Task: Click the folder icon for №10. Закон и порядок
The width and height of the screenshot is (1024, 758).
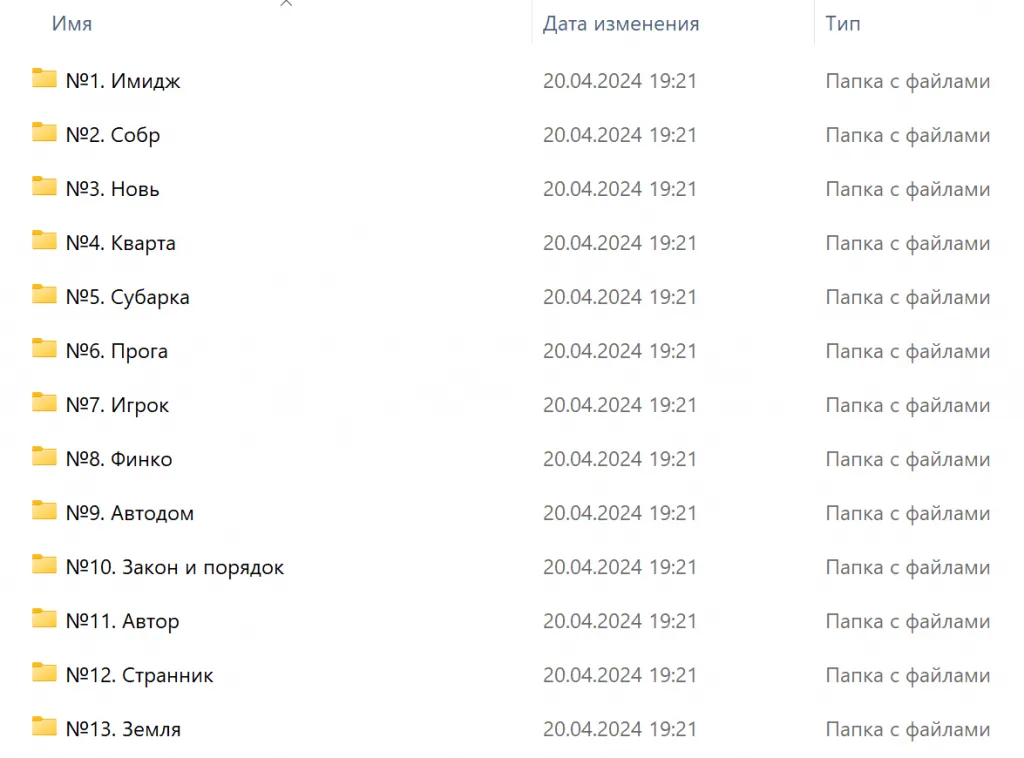Action: point(44,565)
